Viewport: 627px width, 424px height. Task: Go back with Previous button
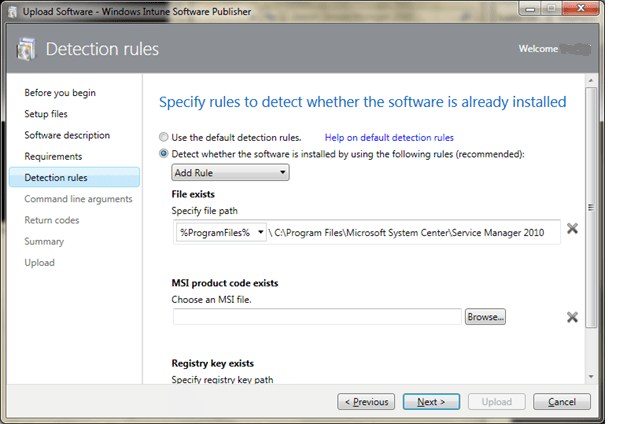tap(366, 402)
